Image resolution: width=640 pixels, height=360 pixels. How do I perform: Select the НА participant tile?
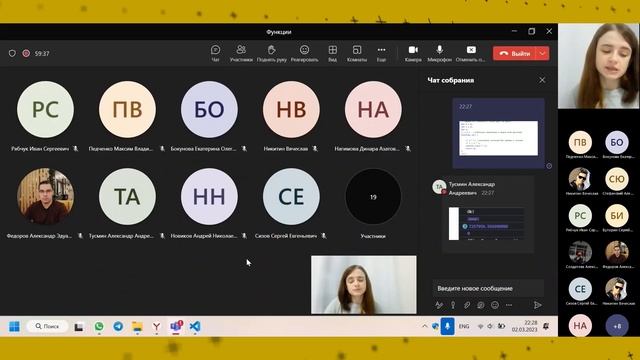(x=373, y=109)
